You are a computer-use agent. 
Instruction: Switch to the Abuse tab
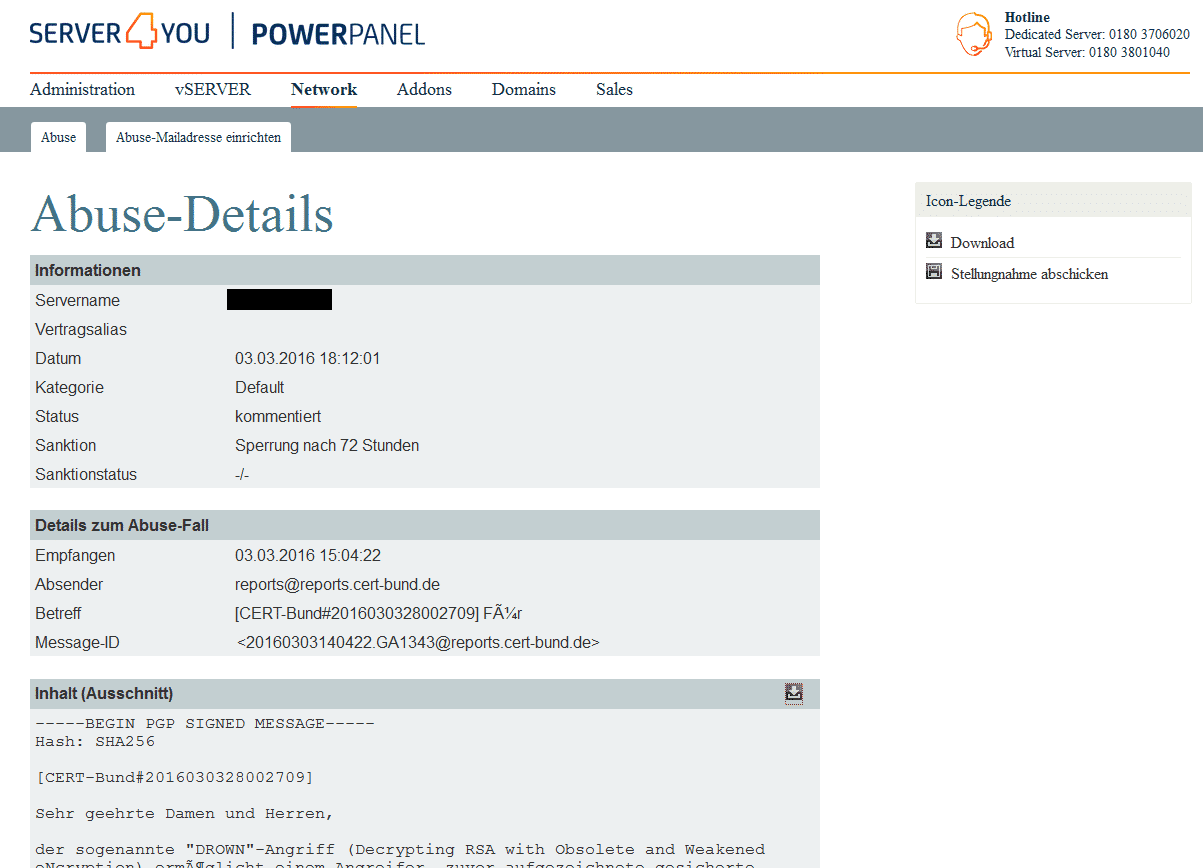[x=58, y=137]
